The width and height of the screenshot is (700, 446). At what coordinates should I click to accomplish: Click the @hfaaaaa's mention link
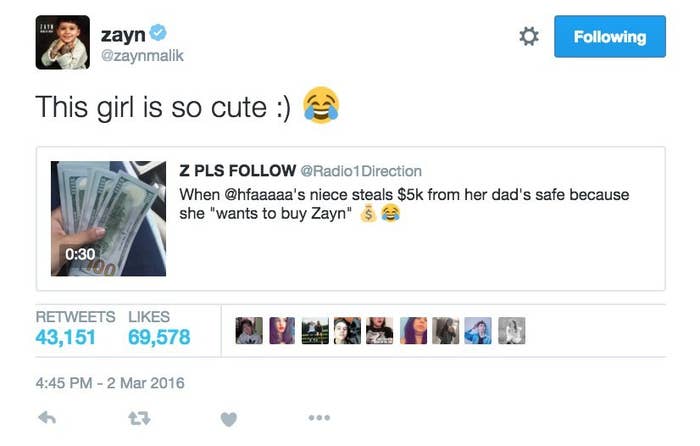(264, 195)
